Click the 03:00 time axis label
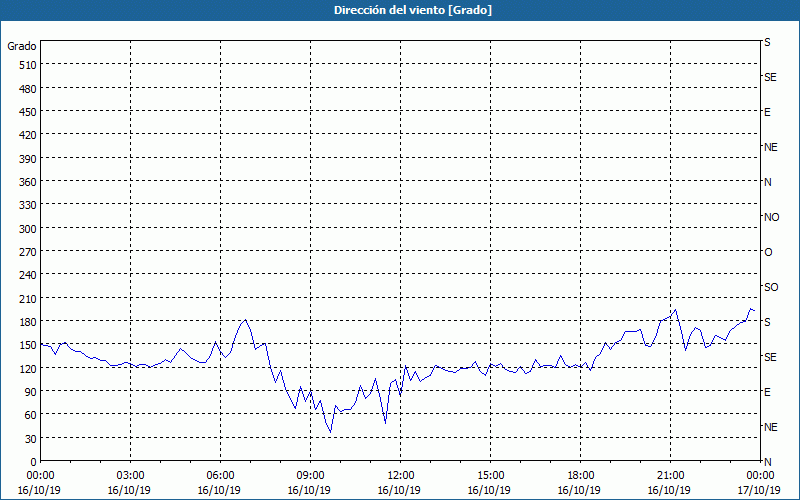800x500 pixels. tap(130, 476)
